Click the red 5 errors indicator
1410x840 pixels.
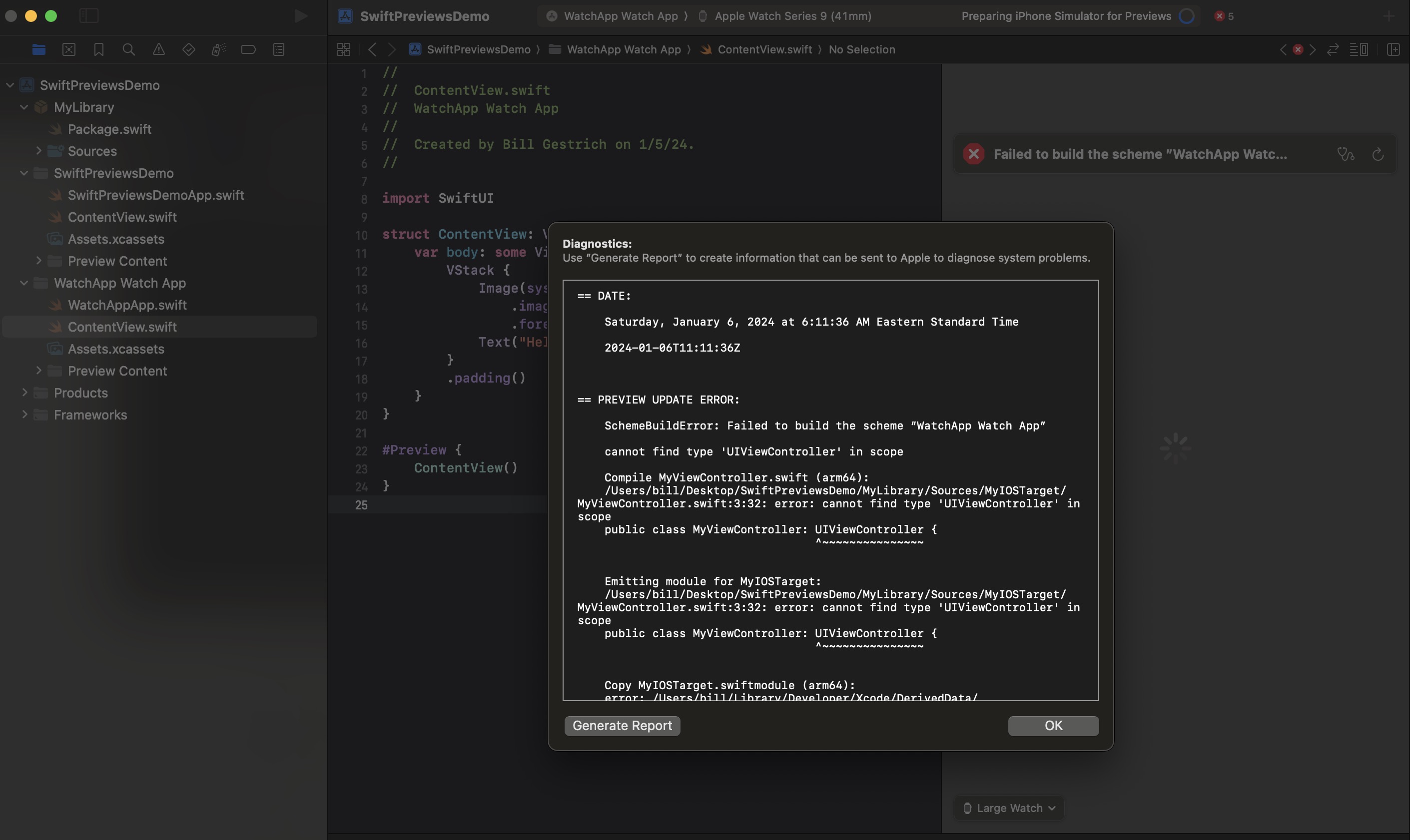click(x=1224, y=16)
